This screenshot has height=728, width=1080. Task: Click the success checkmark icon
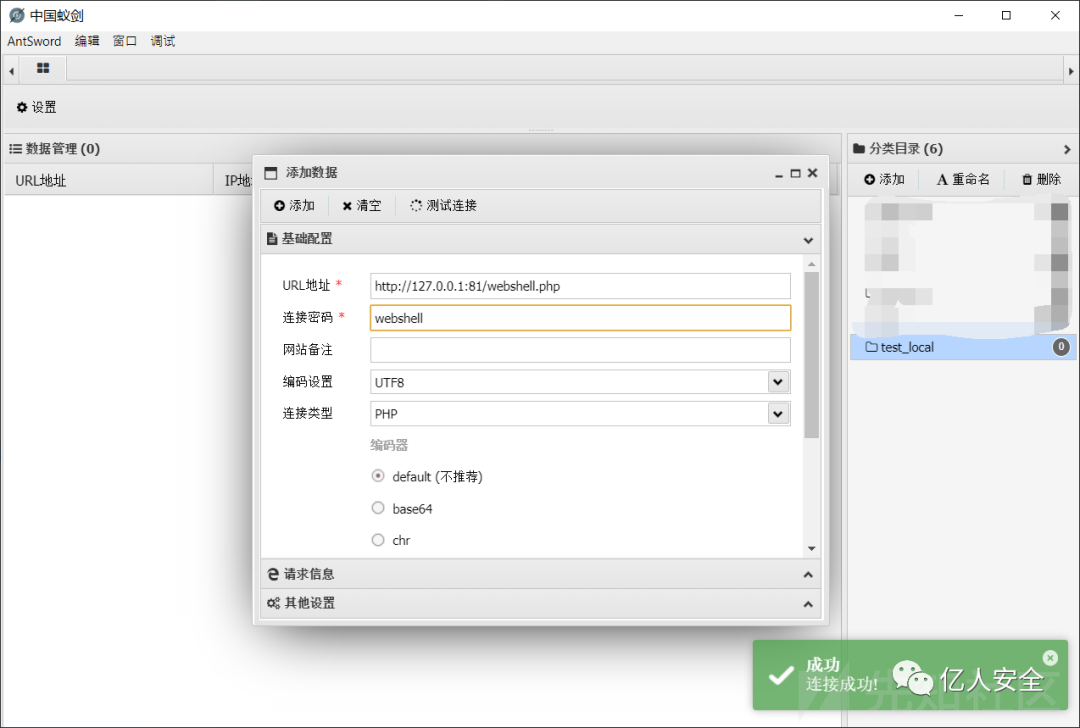[x=781, y=675]
